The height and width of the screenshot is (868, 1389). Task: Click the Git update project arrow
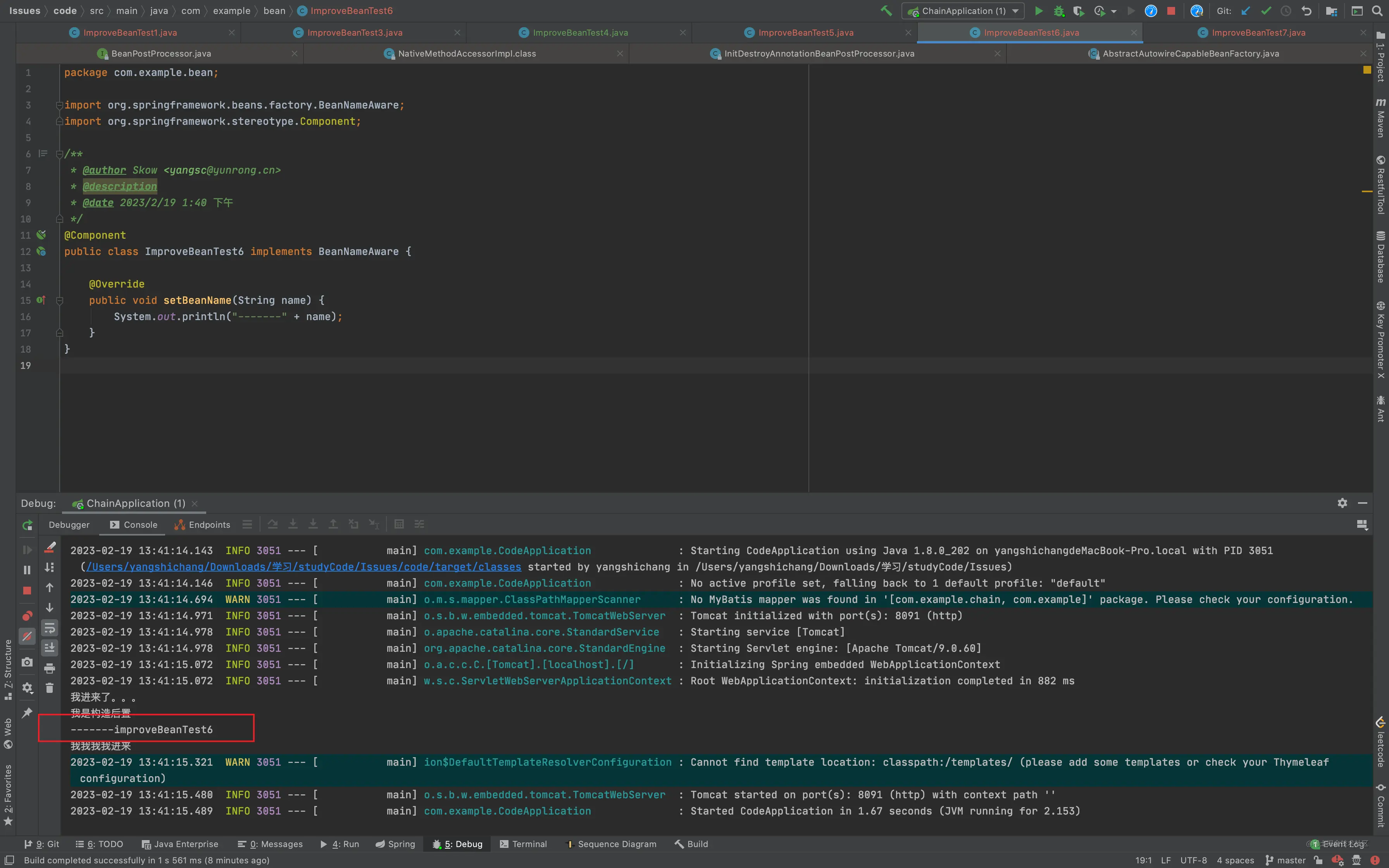[1245, 11]
